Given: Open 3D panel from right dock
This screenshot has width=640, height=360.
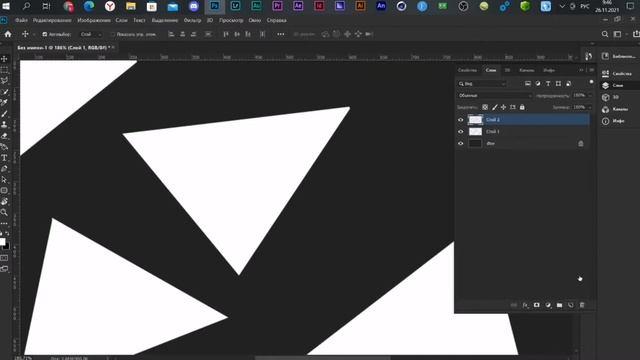Looking at the screenshot, I should click(611, 97).
